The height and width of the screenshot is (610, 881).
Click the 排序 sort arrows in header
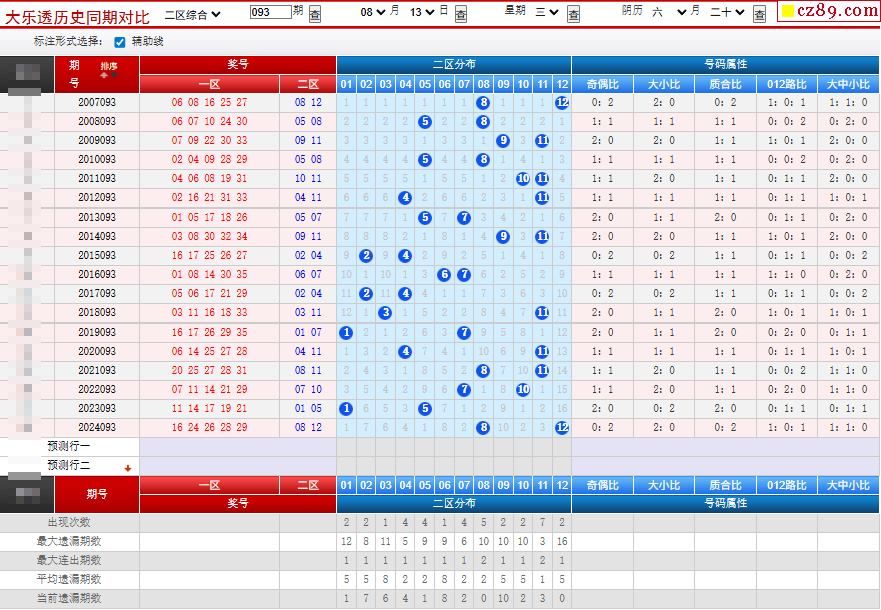pyautogui.click(x=109, y=70)
